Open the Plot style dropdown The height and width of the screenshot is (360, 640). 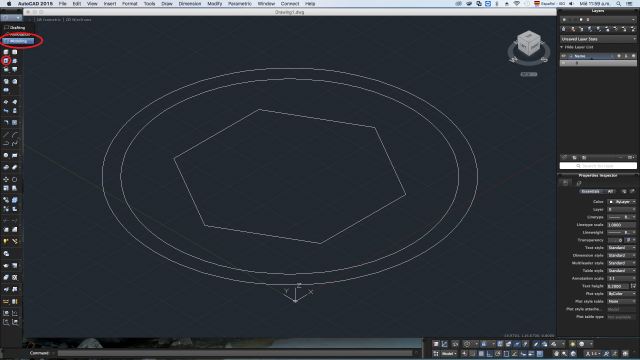click(x=622, y=294)
